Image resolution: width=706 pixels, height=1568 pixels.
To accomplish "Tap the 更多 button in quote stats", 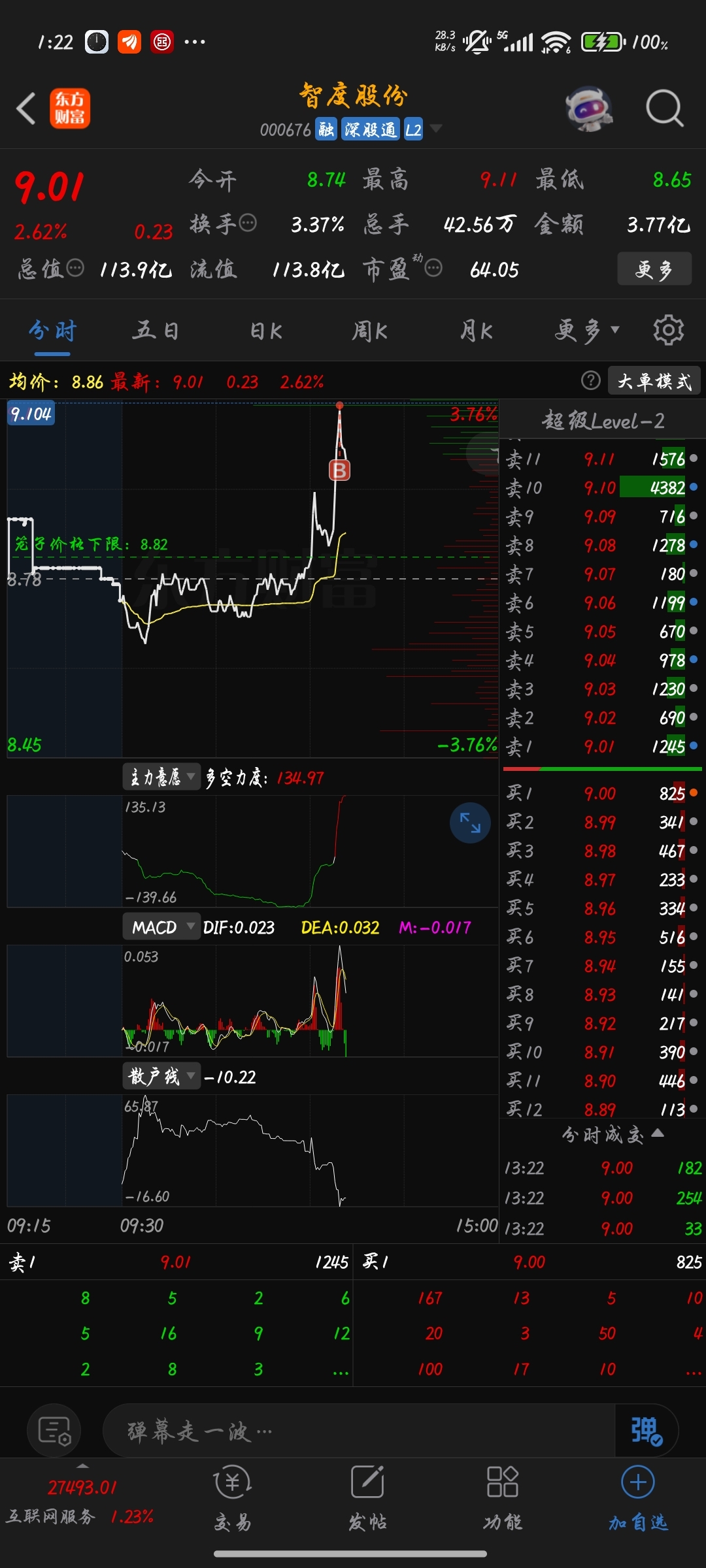I will 654,269.
